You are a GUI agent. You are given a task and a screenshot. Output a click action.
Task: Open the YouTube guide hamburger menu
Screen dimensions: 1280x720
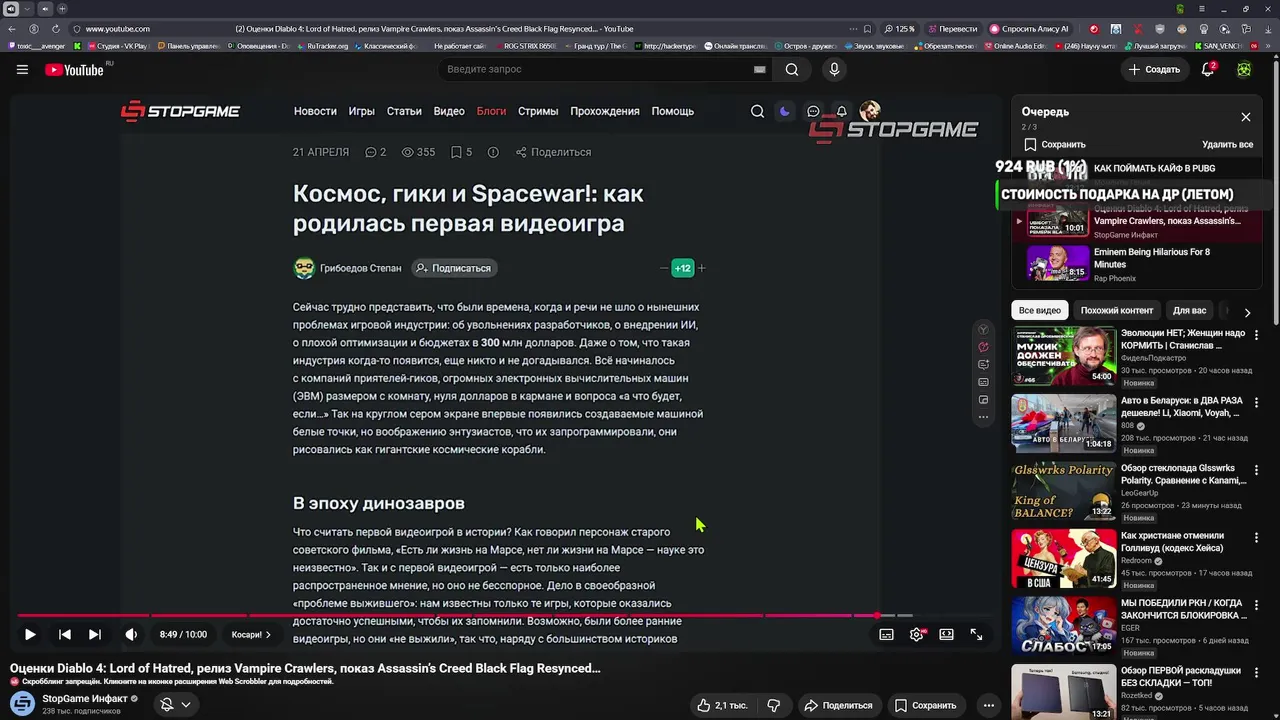click(22, 69)
